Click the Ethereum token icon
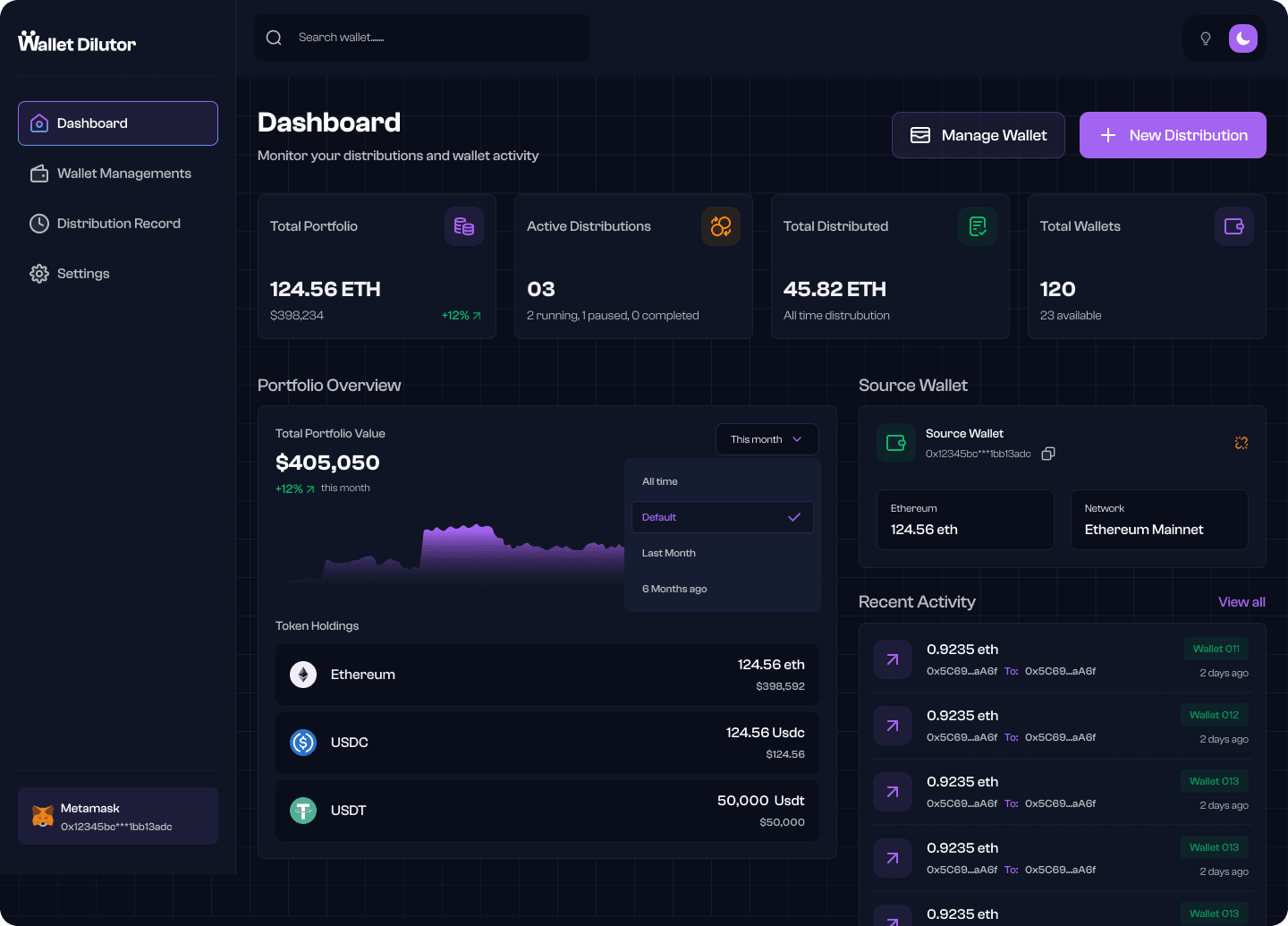Screen dimensions: 1288x926 tap(303, 675)
